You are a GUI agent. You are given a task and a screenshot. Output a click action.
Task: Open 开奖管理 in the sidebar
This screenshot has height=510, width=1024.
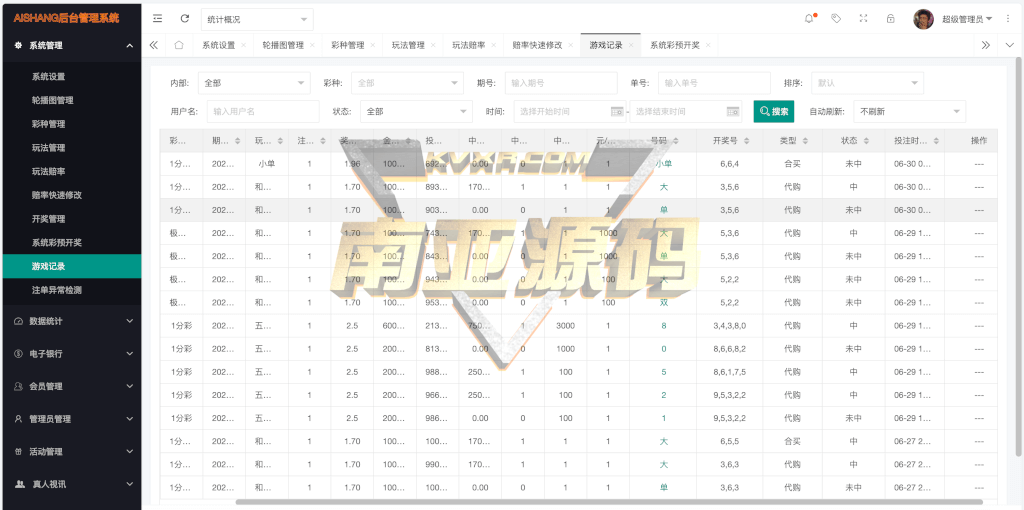[72, 218]
